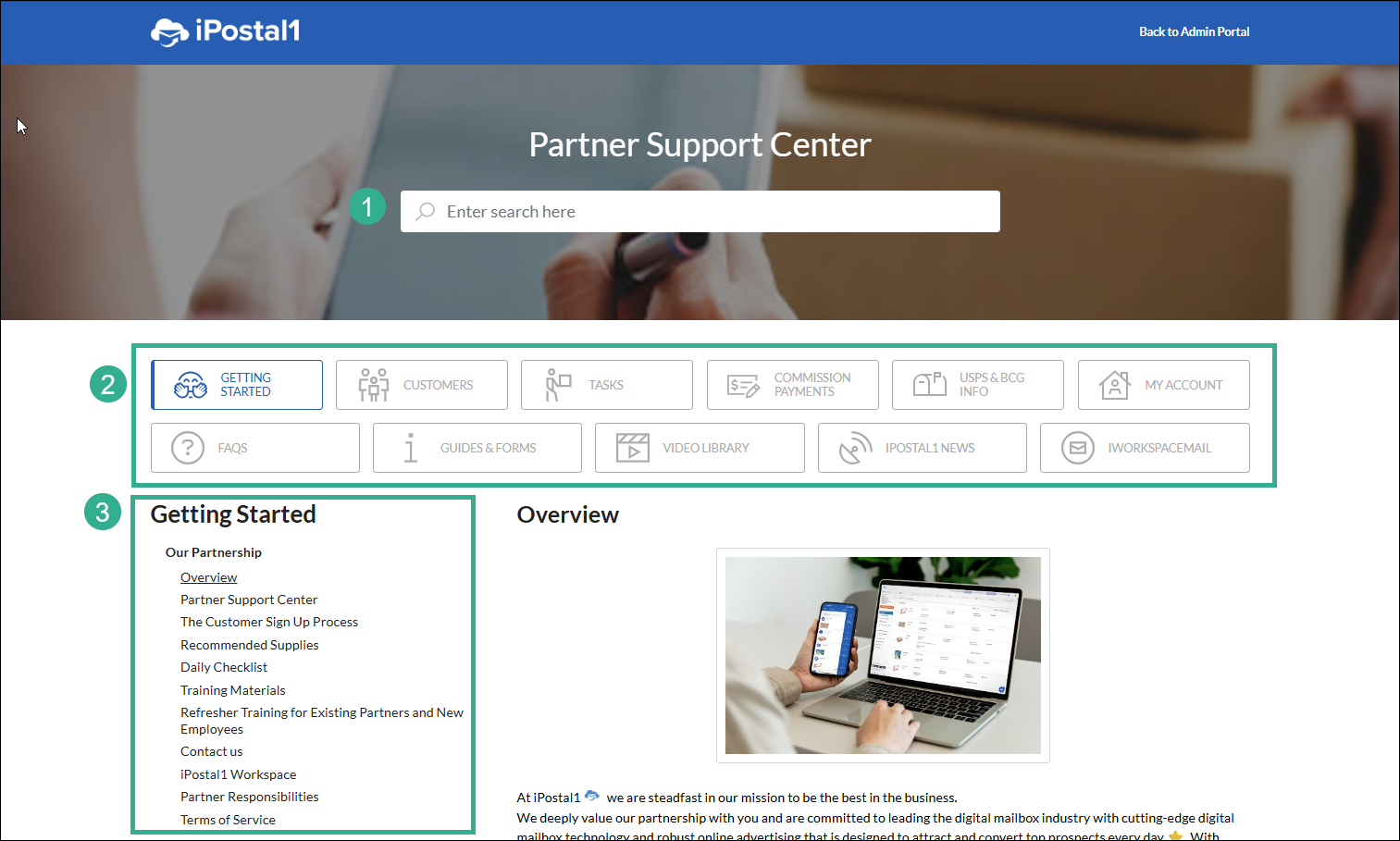1400x841 pixels.
Task: Open the Video Library category
Action: (x=700, y=448)
